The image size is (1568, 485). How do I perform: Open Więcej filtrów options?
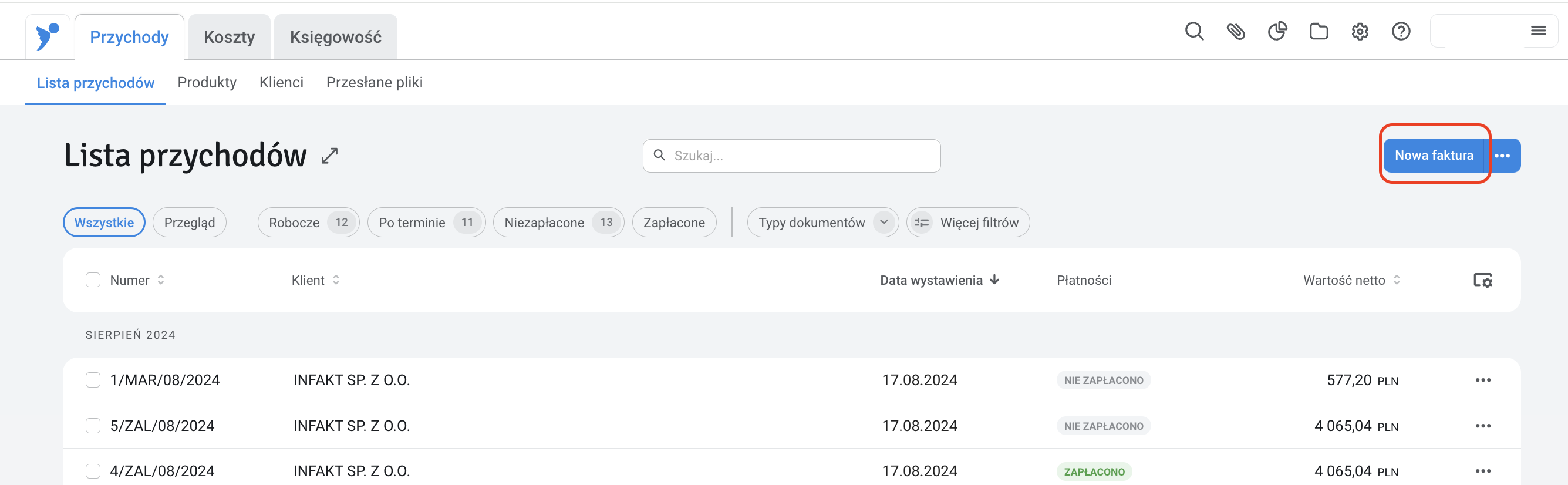pos(968,223)
